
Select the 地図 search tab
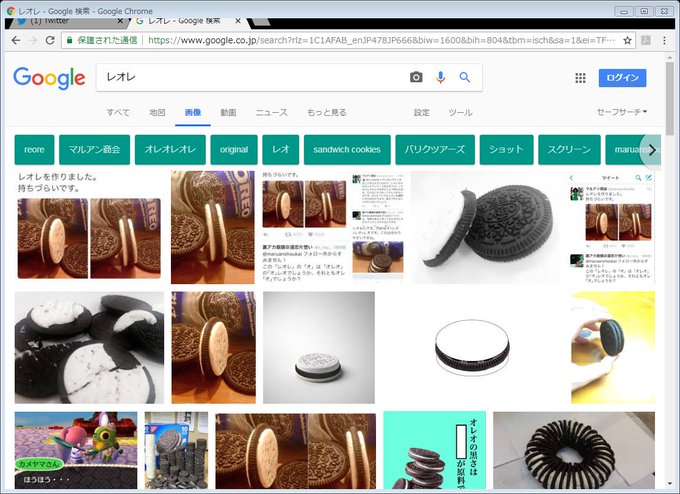pyautogui.click(x=157, y=112)
